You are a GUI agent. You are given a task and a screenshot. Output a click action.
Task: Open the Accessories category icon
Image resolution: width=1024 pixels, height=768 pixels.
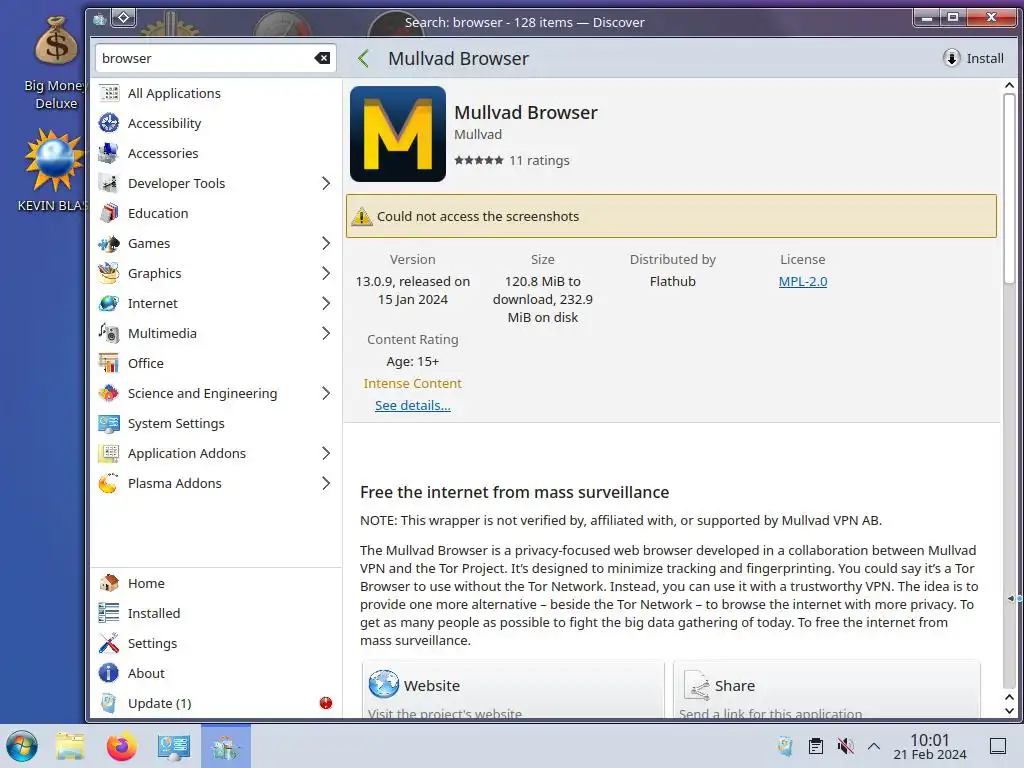coord(109,153)
